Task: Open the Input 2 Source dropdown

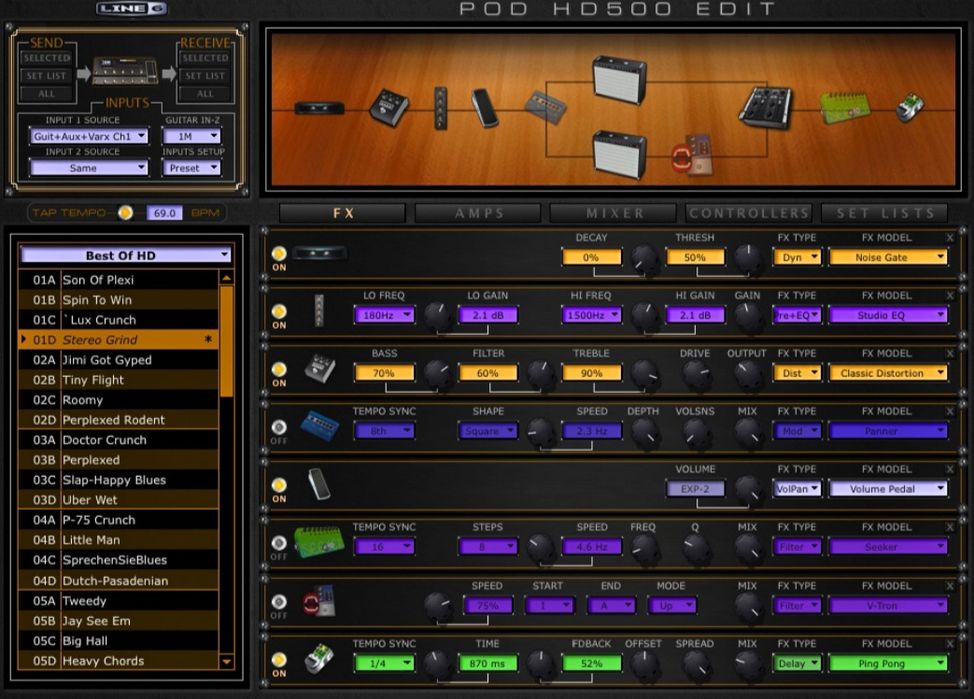Action: click(89, 168)
